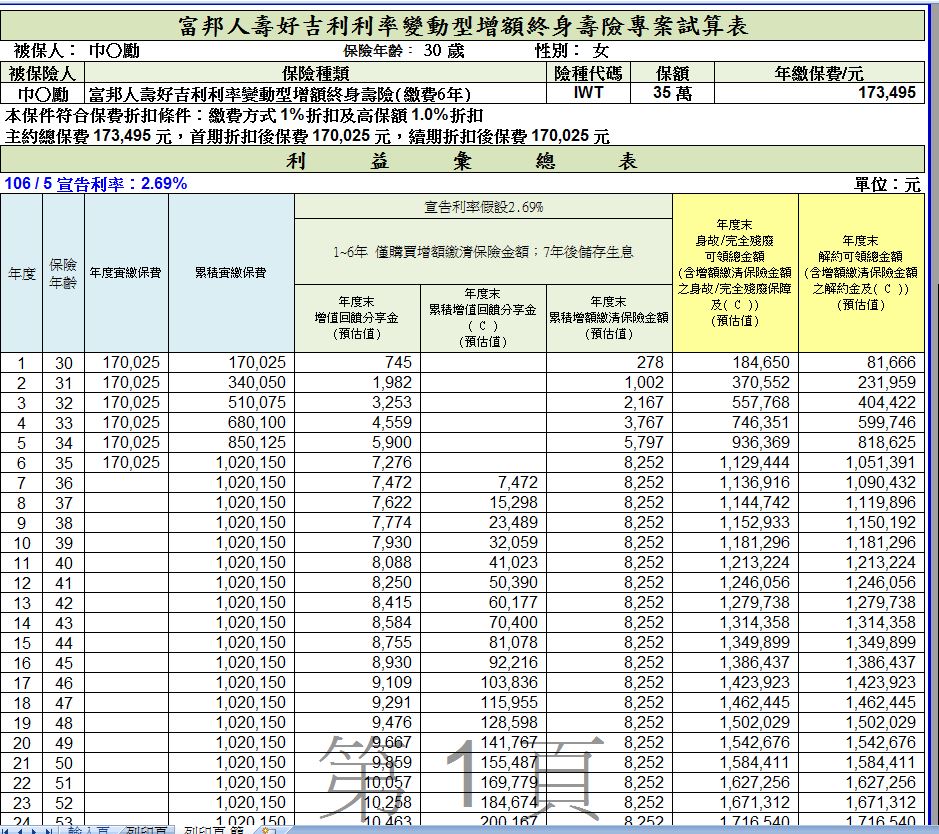Viewport: 939px width, 834px height.
Task: Click the cell with value 41,023
Action: pyautogui.click(x=483, y=562)
